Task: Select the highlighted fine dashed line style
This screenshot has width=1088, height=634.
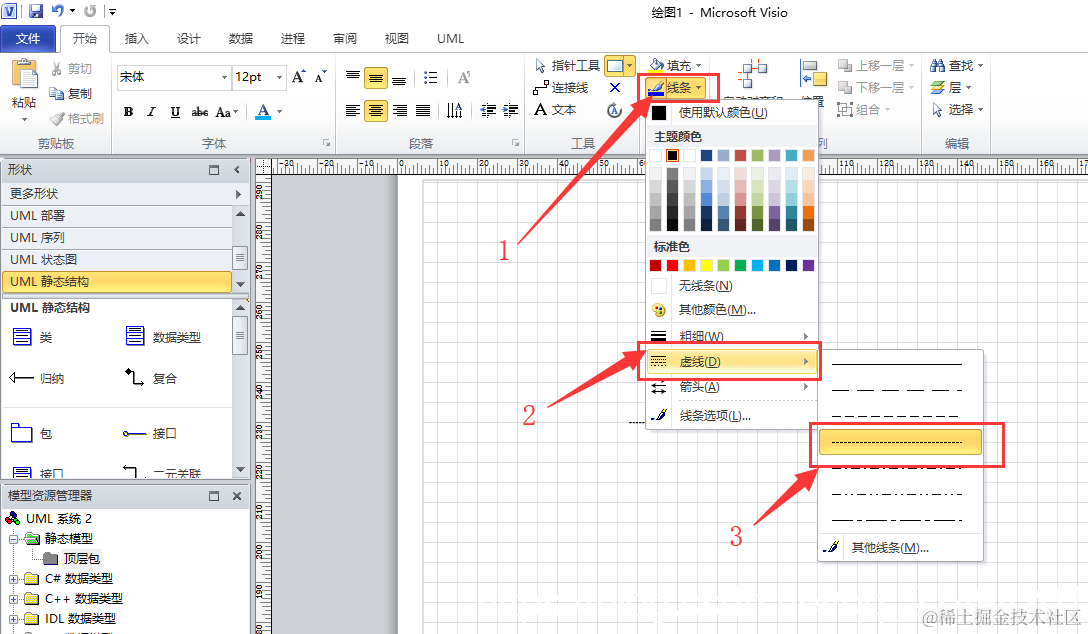Action: coord(900,442)
